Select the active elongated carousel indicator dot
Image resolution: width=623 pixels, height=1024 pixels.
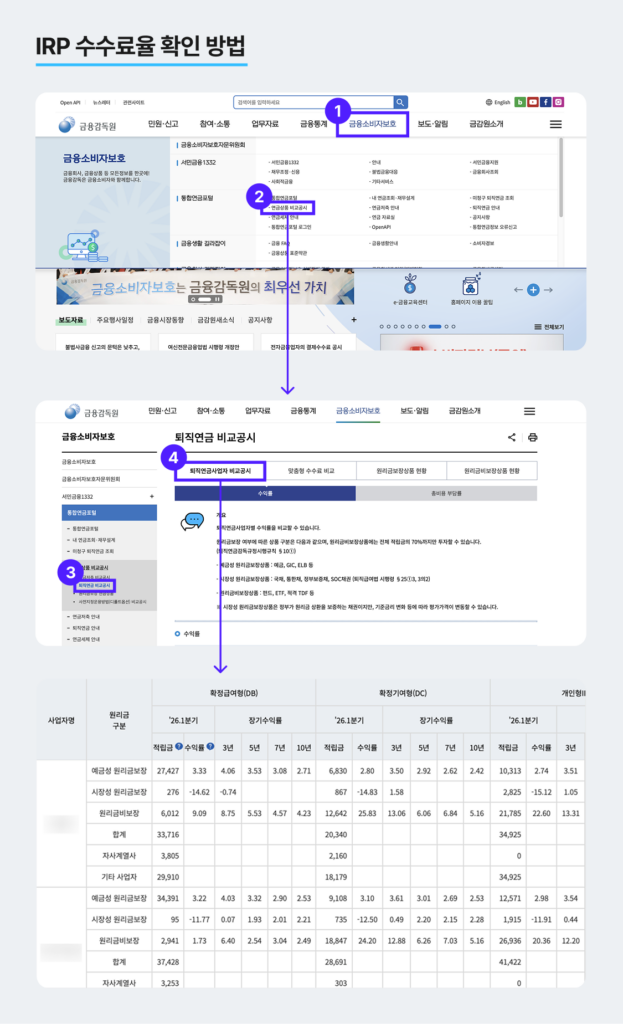(435, 327)
